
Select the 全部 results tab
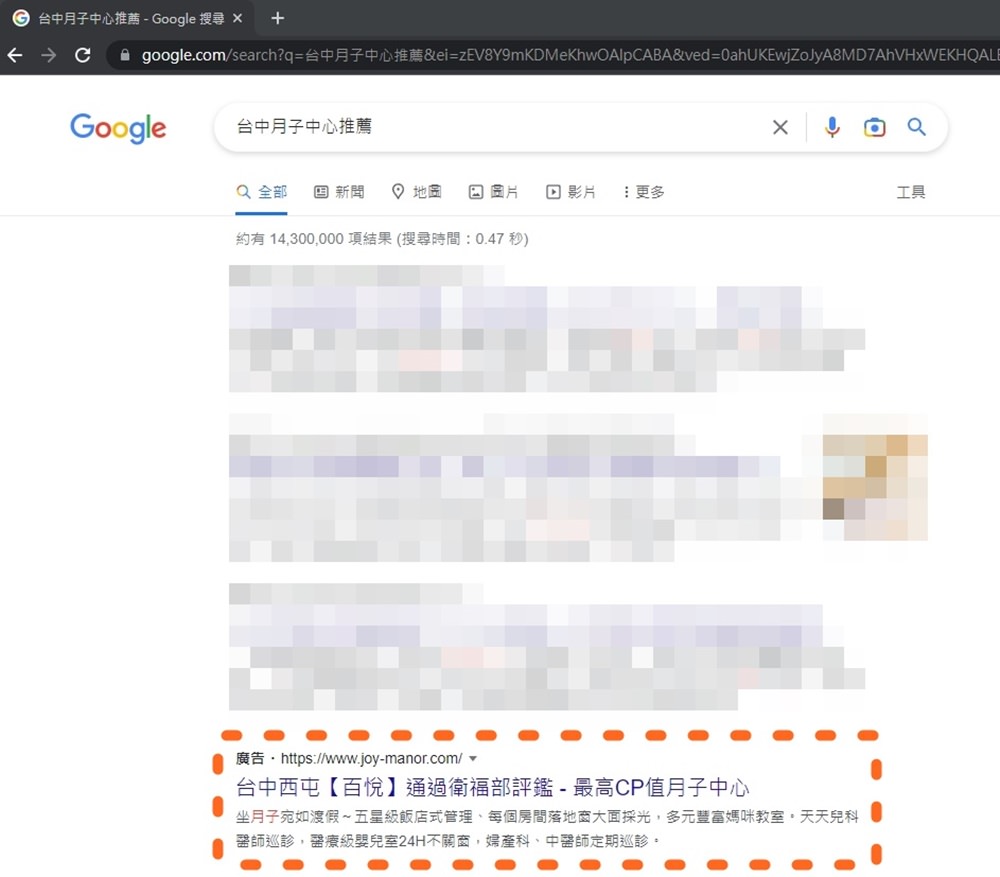pyautogui.click(x=261, y=192)
